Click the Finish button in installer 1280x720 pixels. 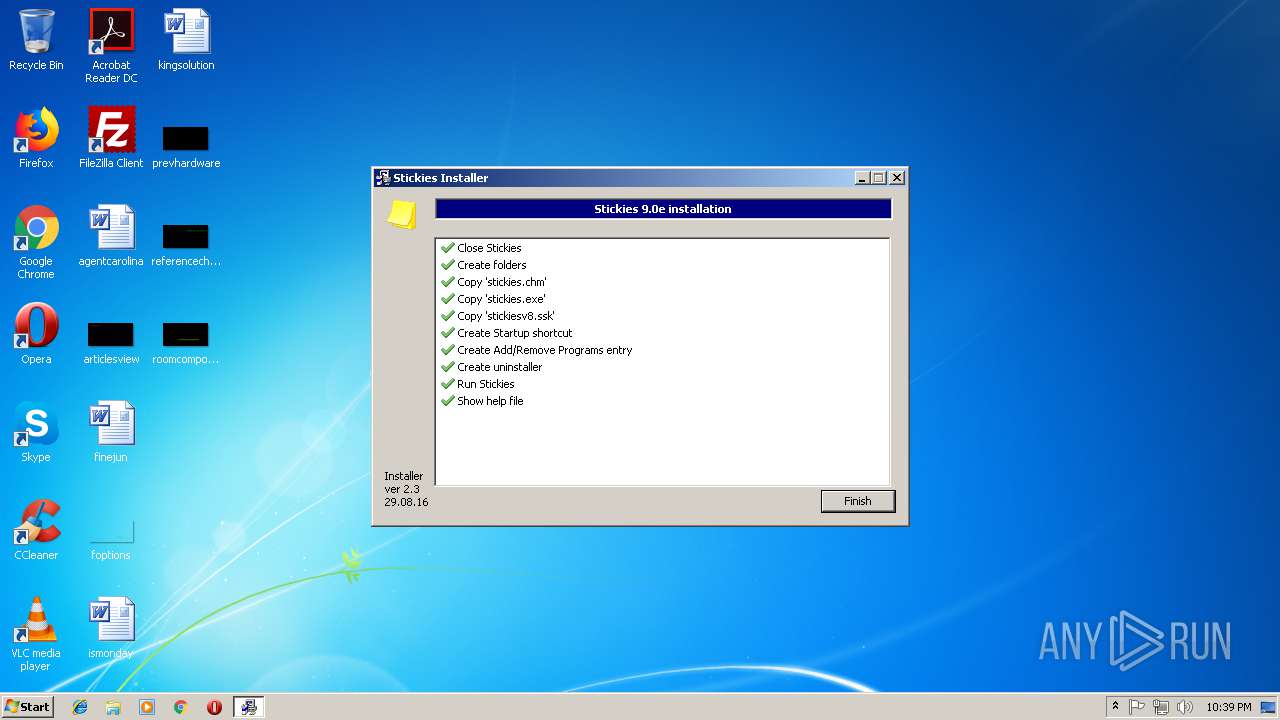(857, 501)
